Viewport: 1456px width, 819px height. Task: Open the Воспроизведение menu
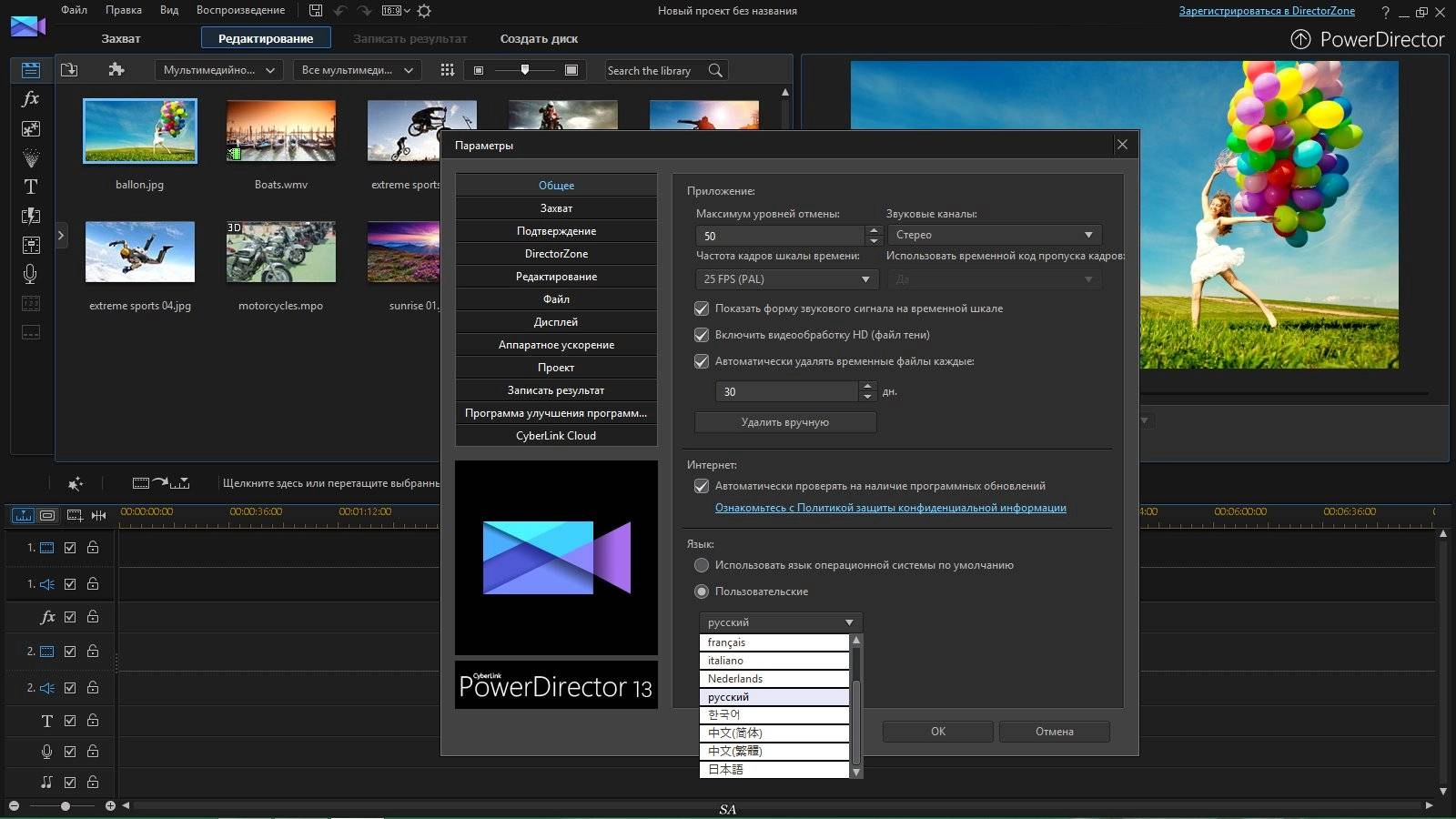pyautogui.click(x=240, y=10)
